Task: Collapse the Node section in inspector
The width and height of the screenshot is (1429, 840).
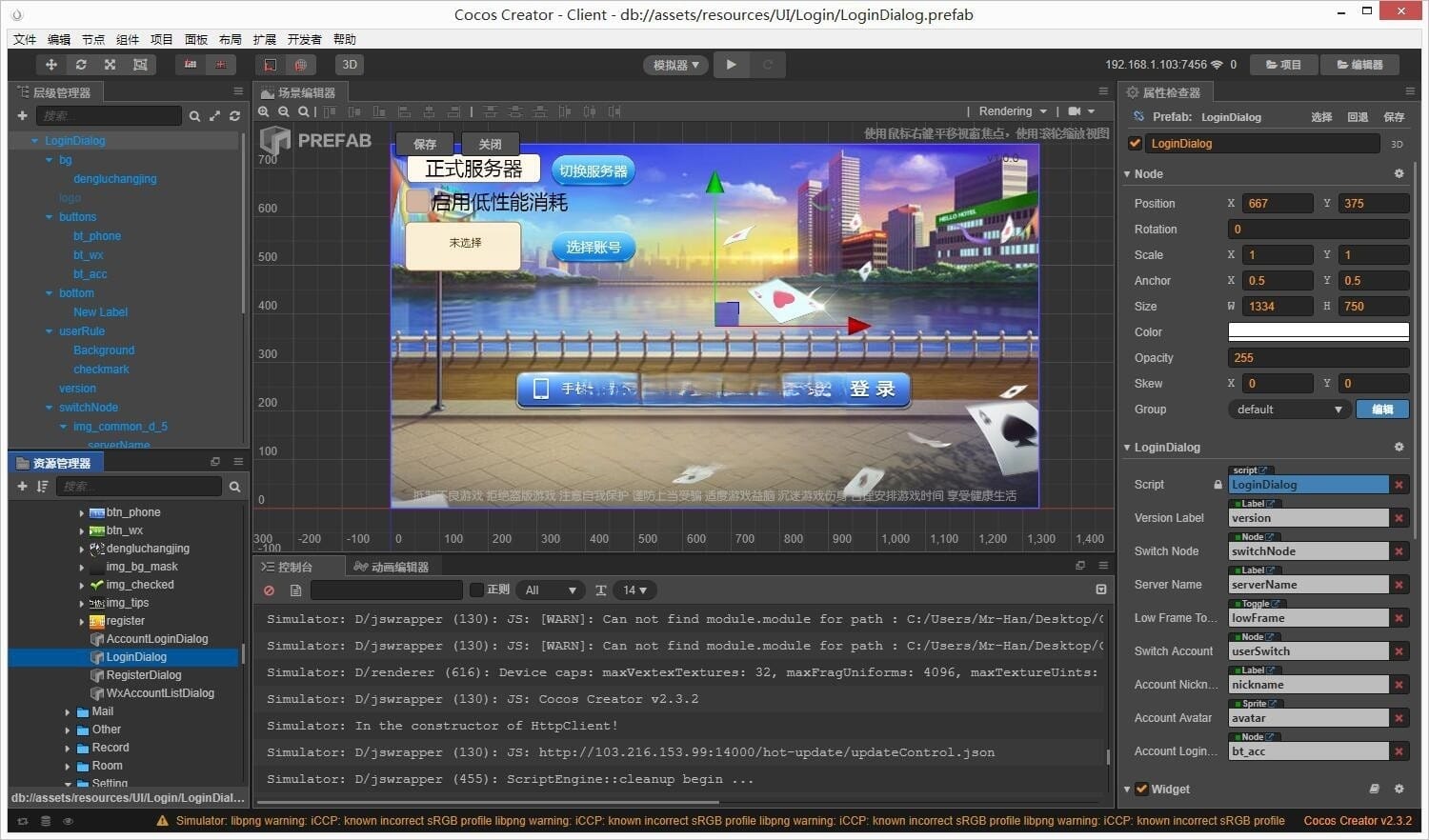Action: (x=1127, y=174)
